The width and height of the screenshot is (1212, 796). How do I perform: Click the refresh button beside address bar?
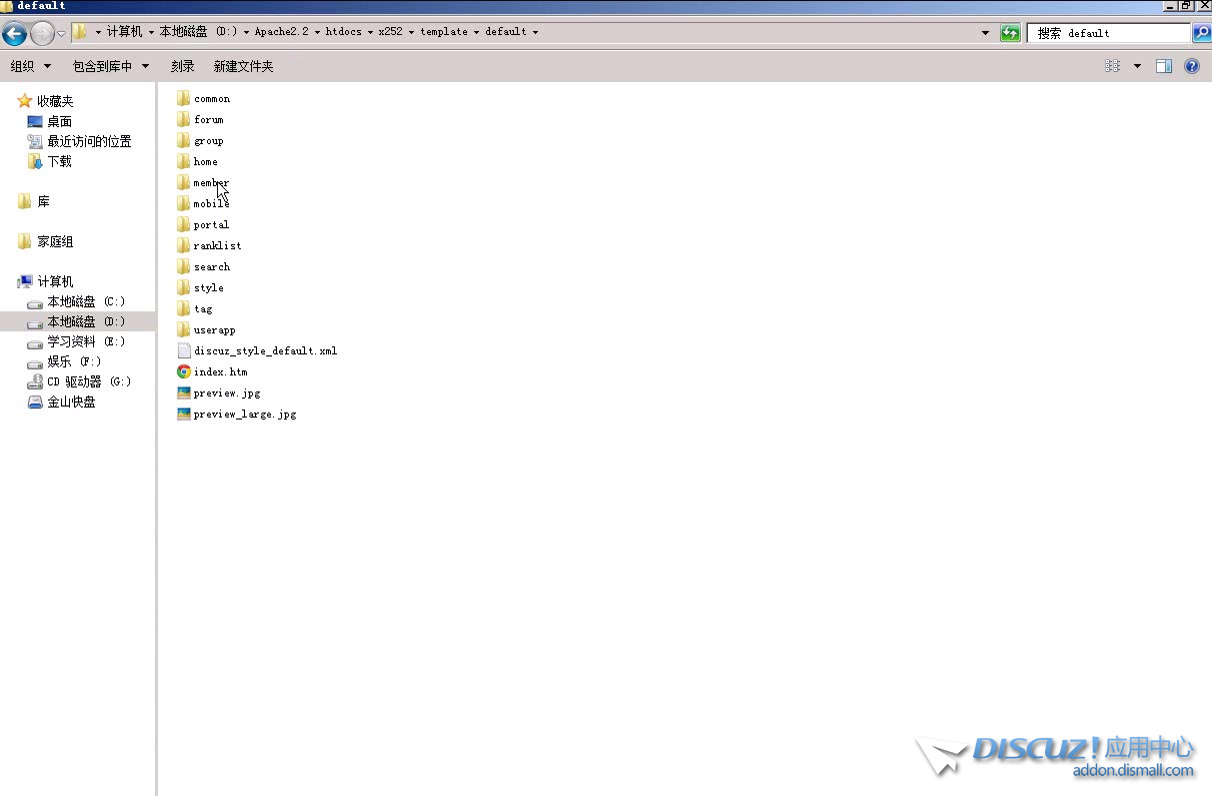(x=1011, y=33)
